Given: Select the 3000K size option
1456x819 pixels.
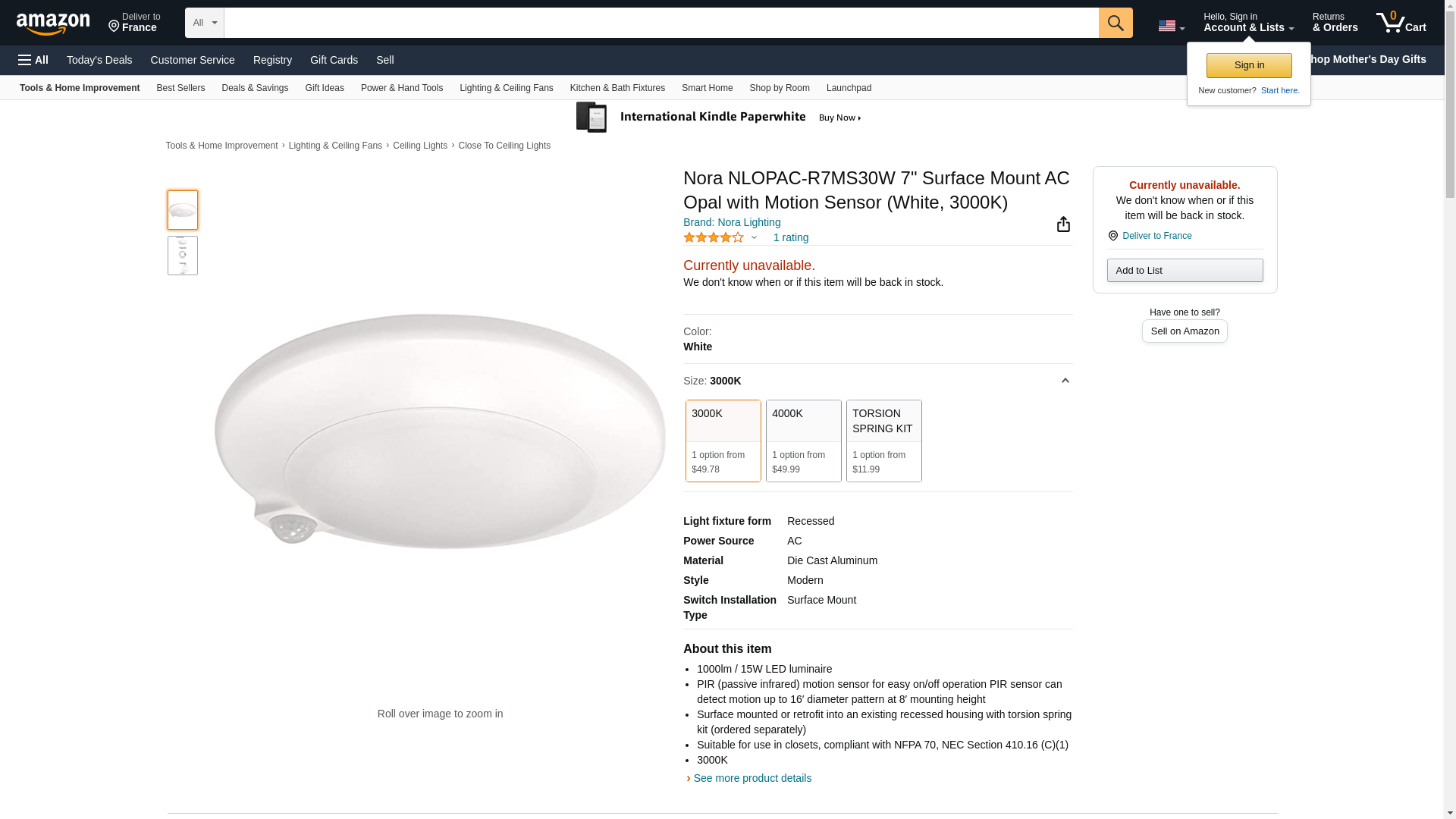Looking at the screenshot, I should pos(723,441).
